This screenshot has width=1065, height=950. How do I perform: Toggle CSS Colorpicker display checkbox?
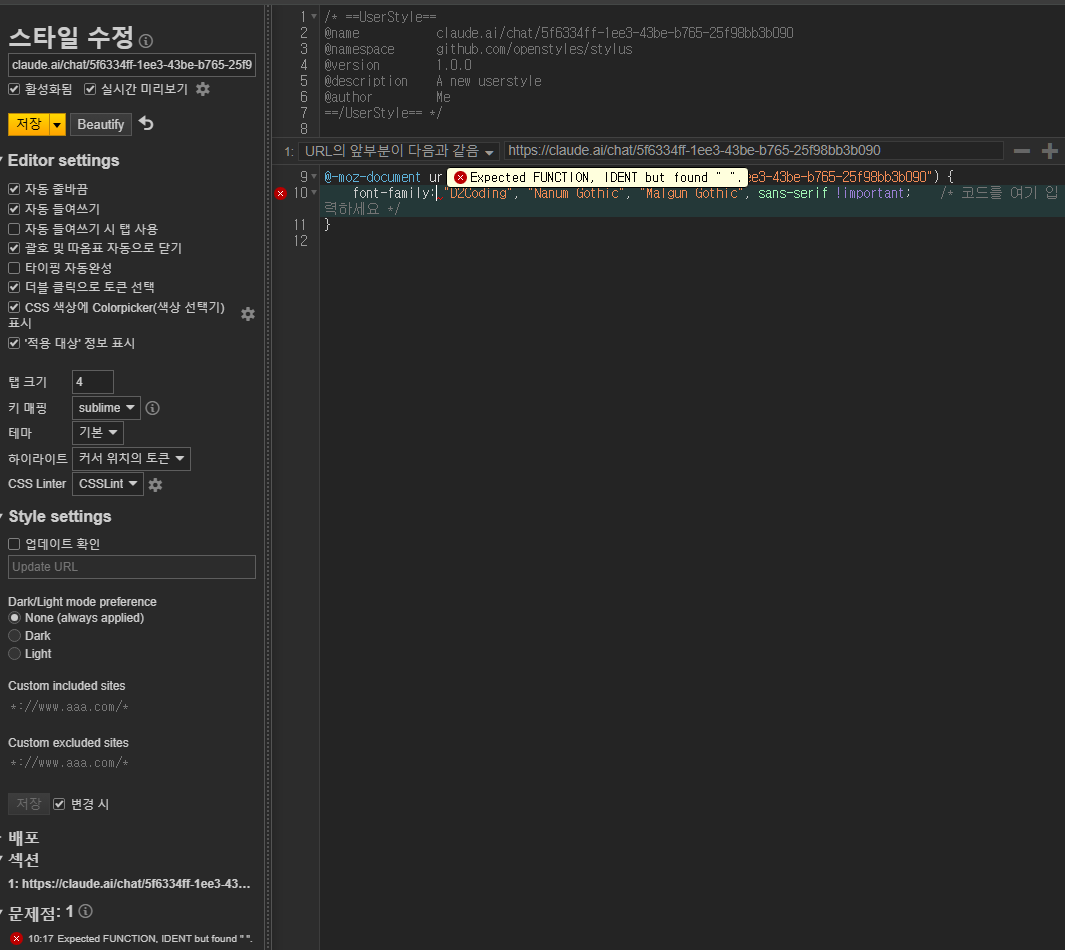pos(14,308)
